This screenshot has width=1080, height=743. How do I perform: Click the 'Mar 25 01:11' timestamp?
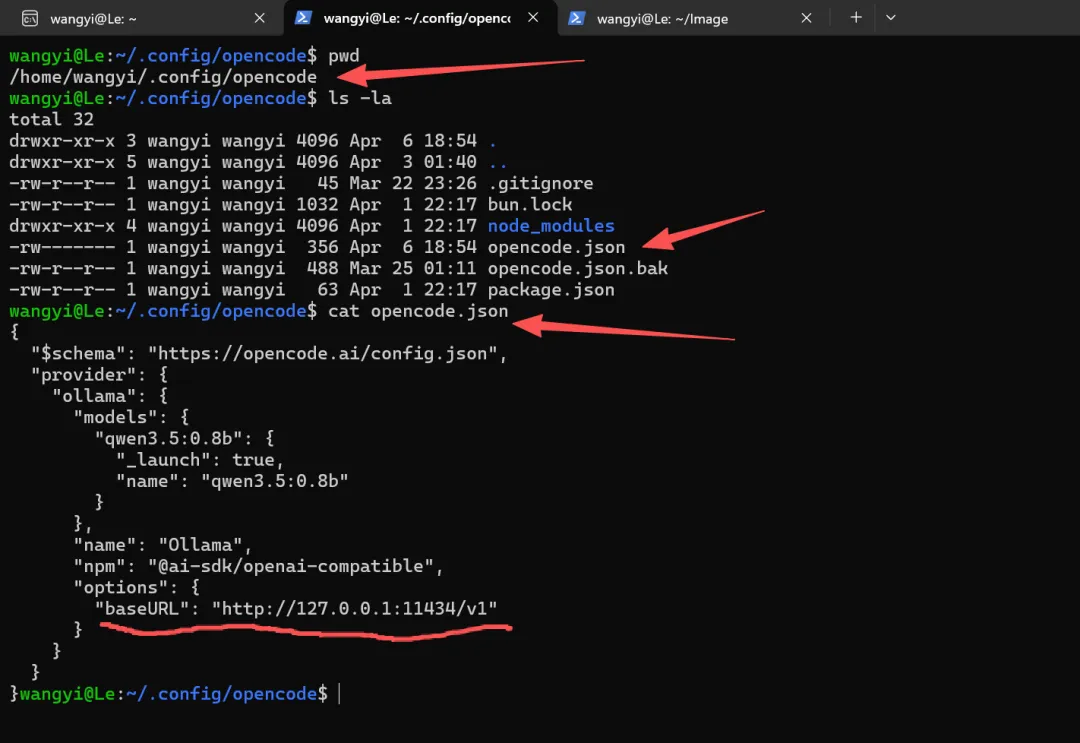coord(413,269)
